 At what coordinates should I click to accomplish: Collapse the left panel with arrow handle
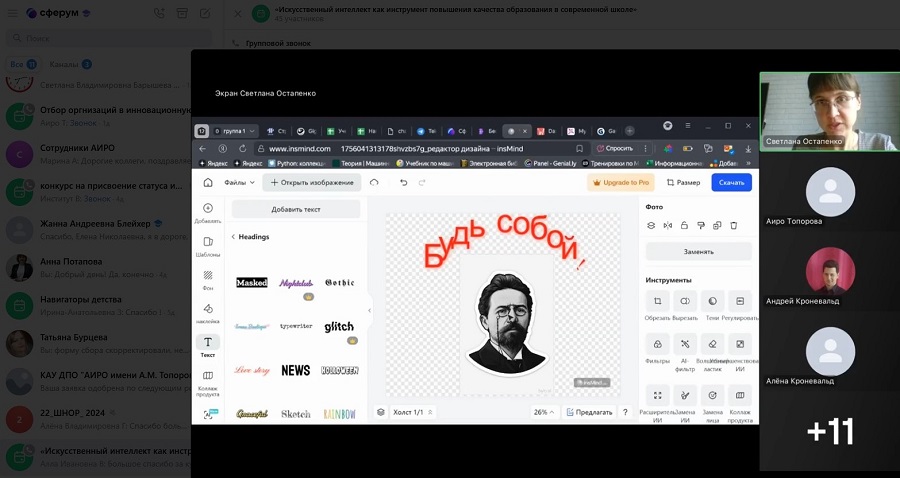[x=369, y=310]
